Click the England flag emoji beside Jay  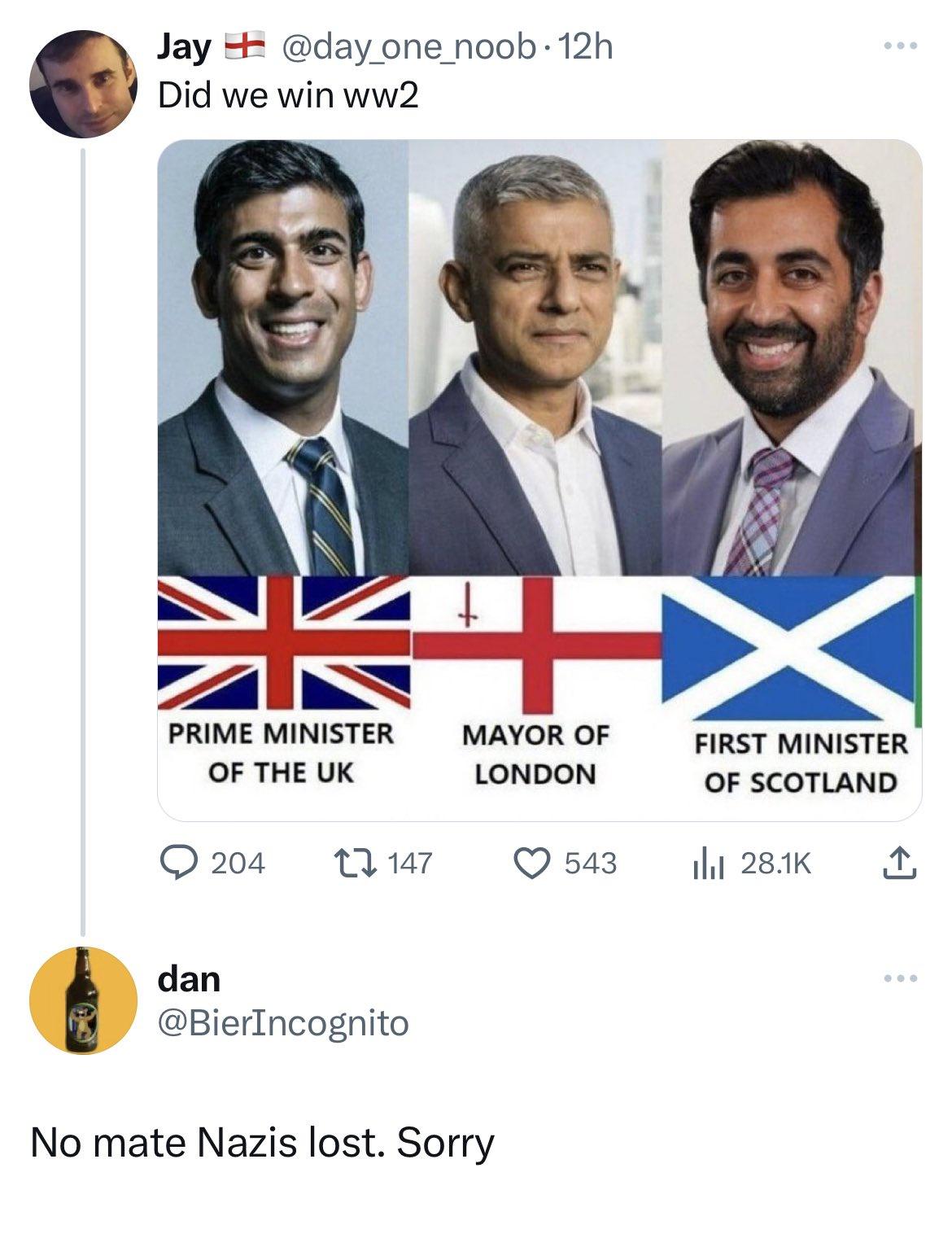(245, 48)
